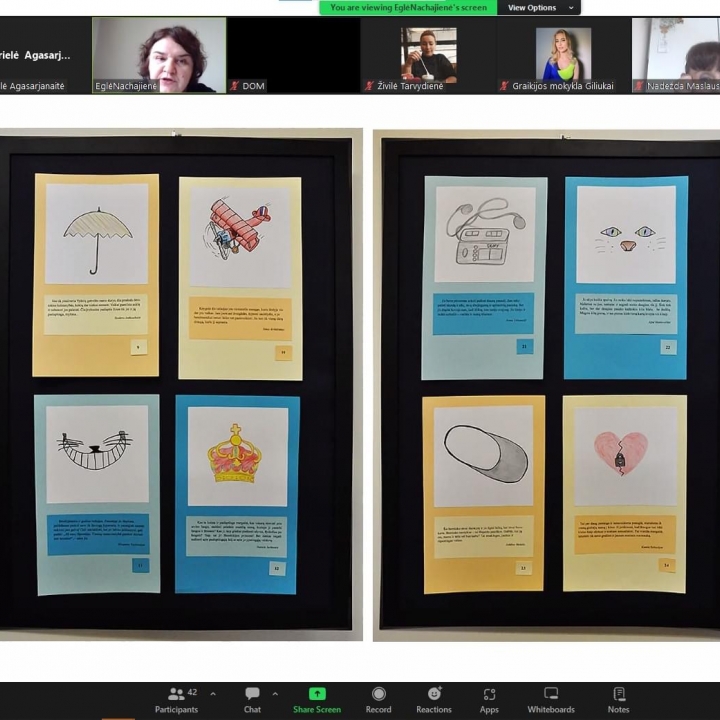Open the Apps panel
720x720 pixels.
pyautogui.click(x=489, y=700)
